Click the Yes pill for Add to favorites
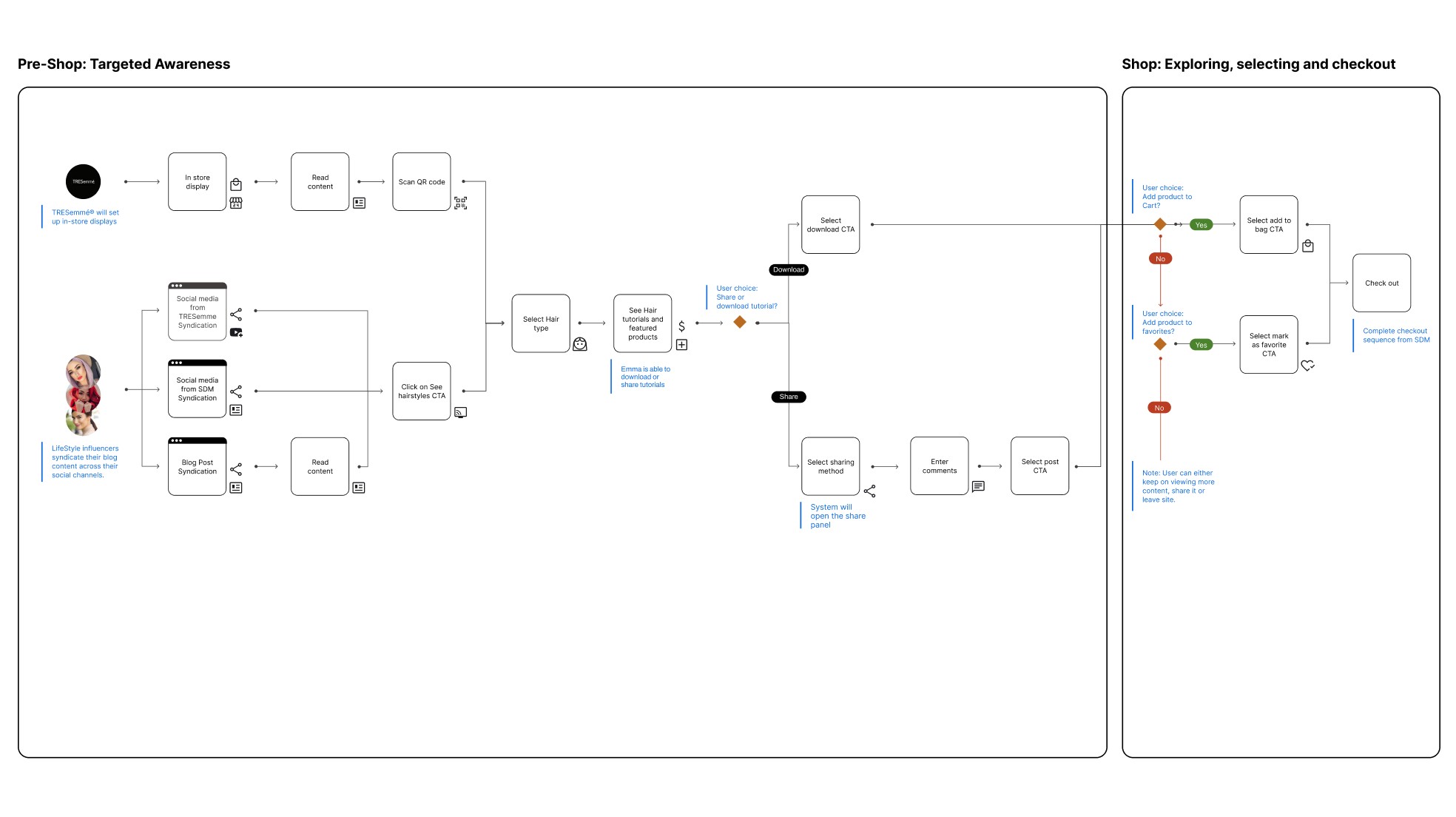1456x817 pixels. [1201, 345]
